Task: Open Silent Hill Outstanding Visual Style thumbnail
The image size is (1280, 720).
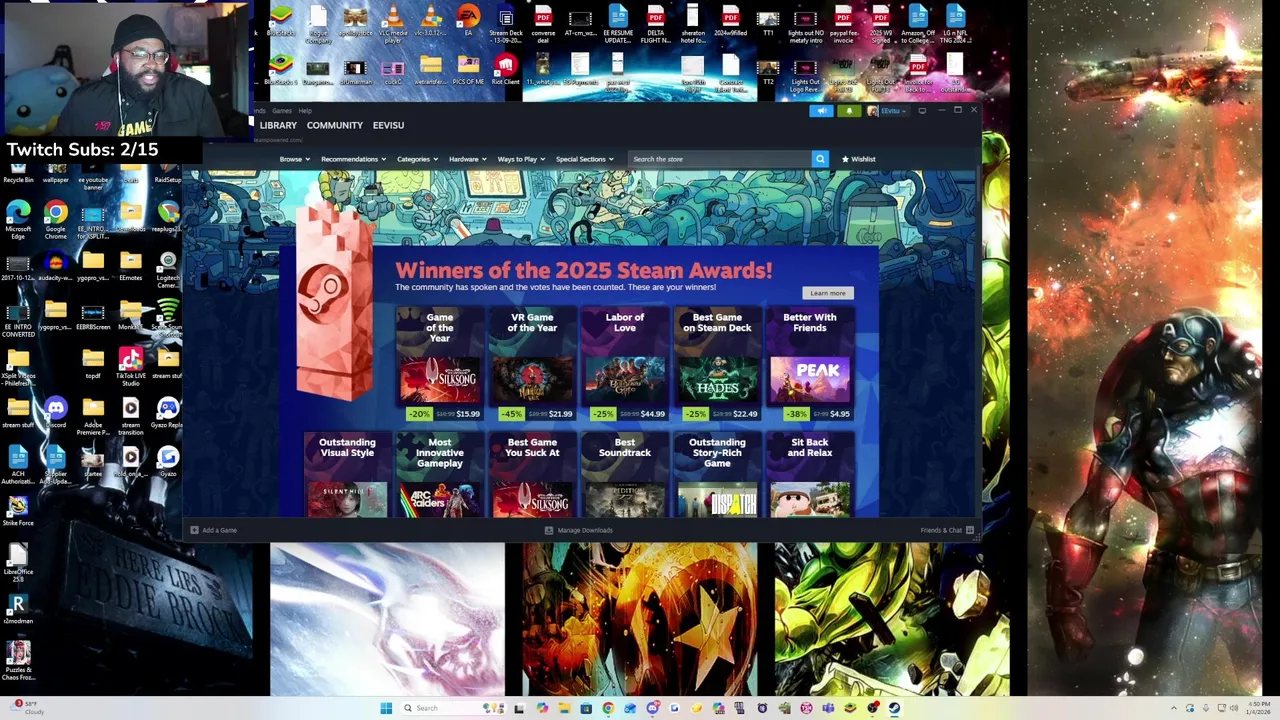Action: [x=347, y=499]
